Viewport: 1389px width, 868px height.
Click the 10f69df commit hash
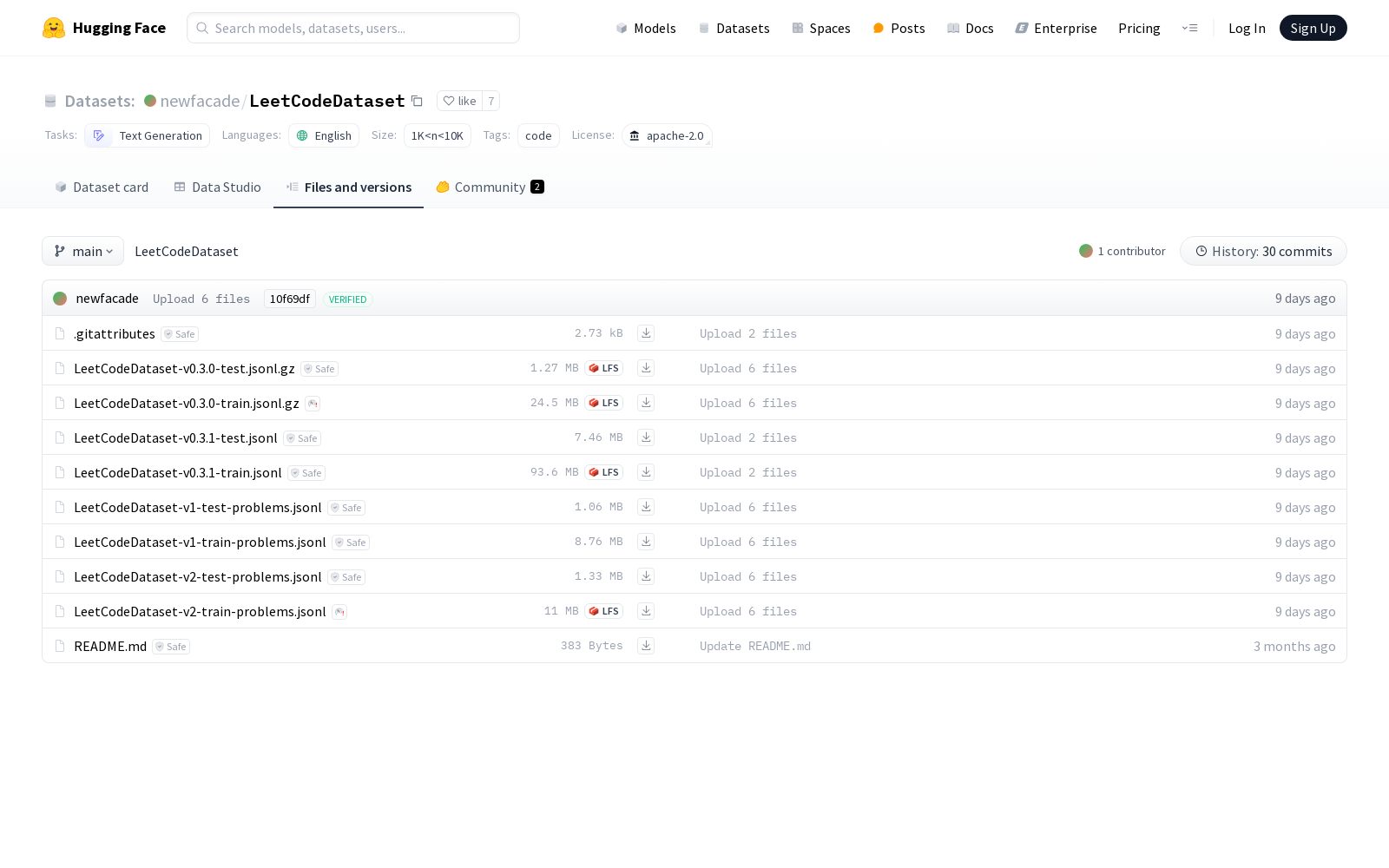point(289,299)
